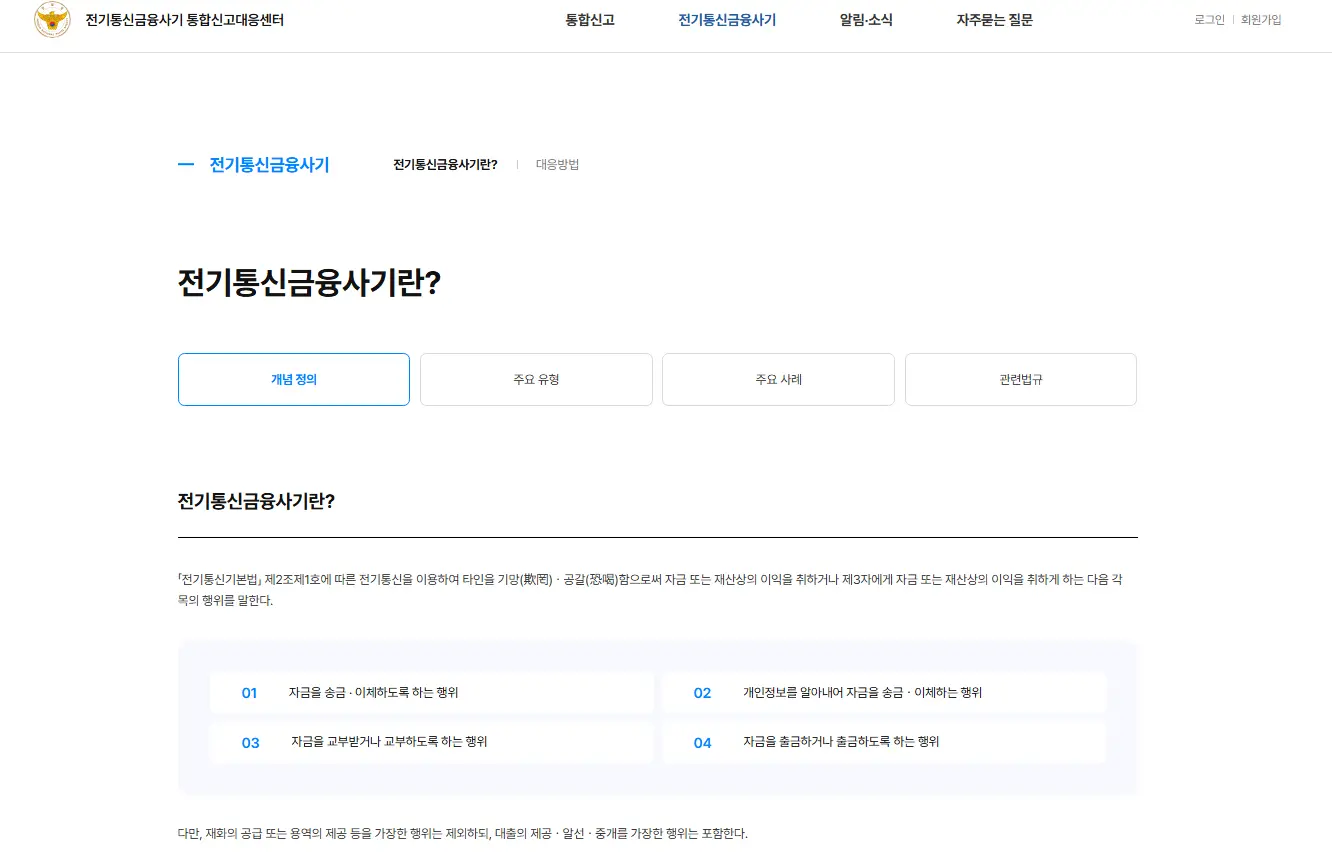View the 관련법규 tab
The height and width of the screenshot is (857, 1332).
pyautogui.click(x=1020, y=379)
